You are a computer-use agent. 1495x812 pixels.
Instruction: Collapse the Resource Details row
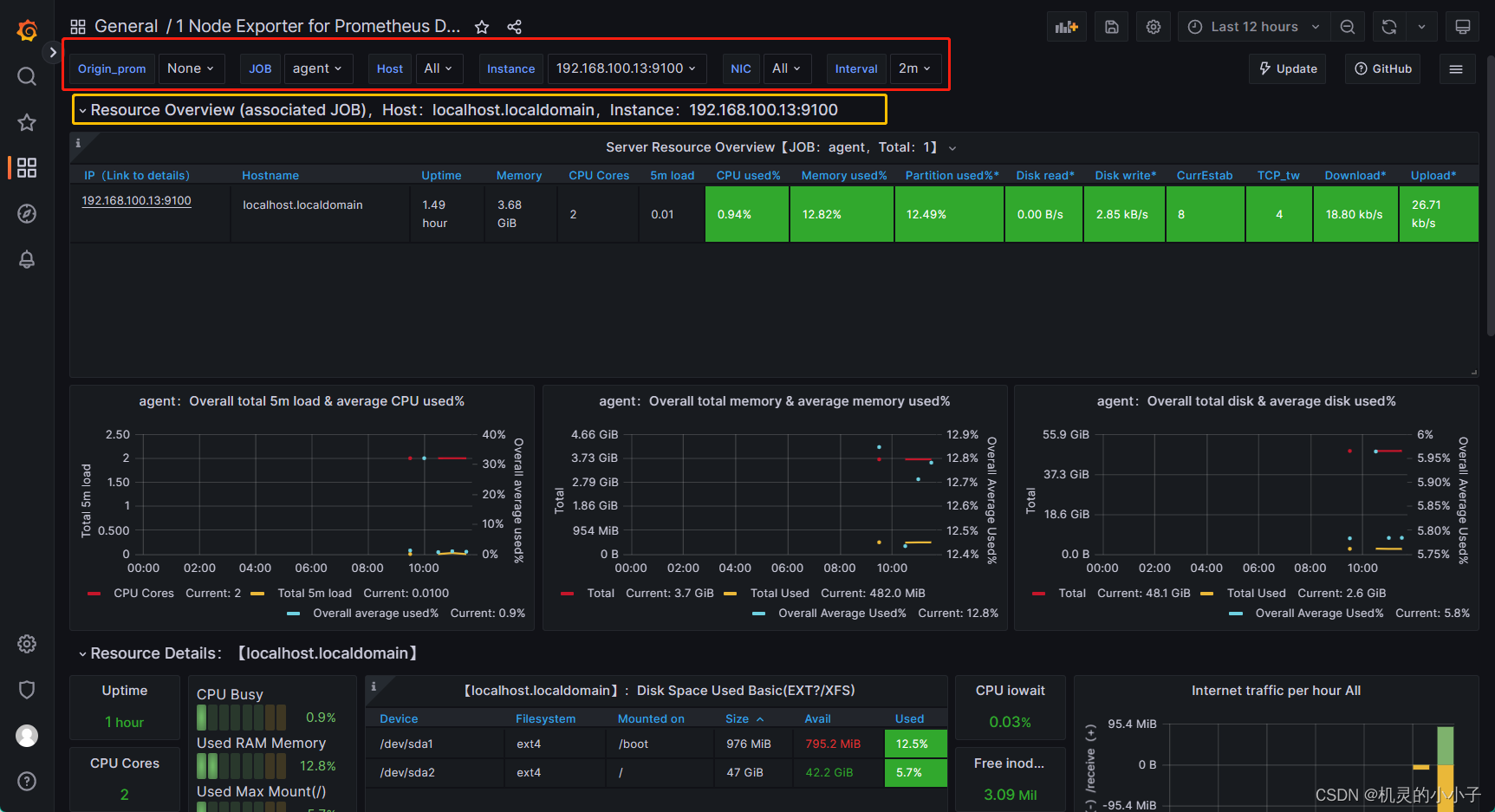(x=248, y=653)
